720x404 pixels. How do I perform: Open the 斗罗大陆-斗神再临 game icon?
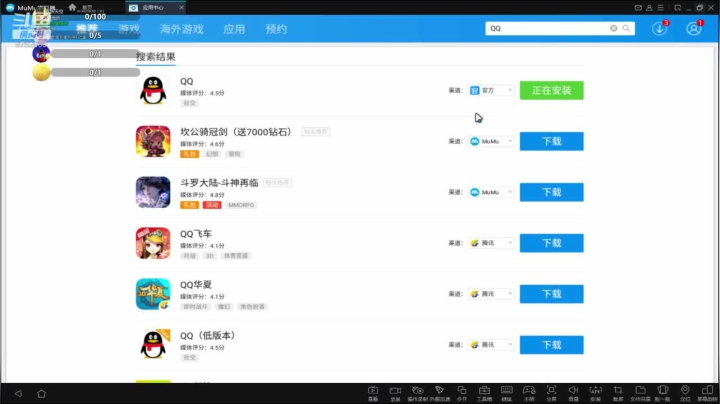(153, 192)
